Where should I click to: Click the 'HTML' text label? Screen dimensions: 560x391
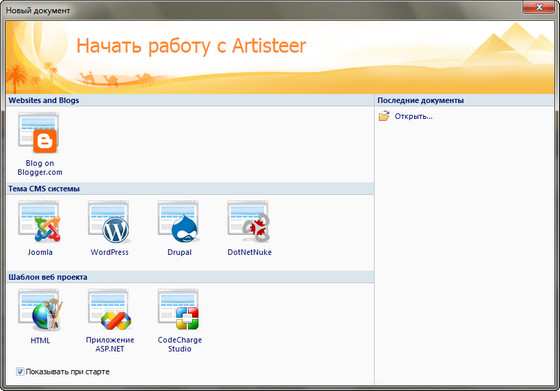40,341
